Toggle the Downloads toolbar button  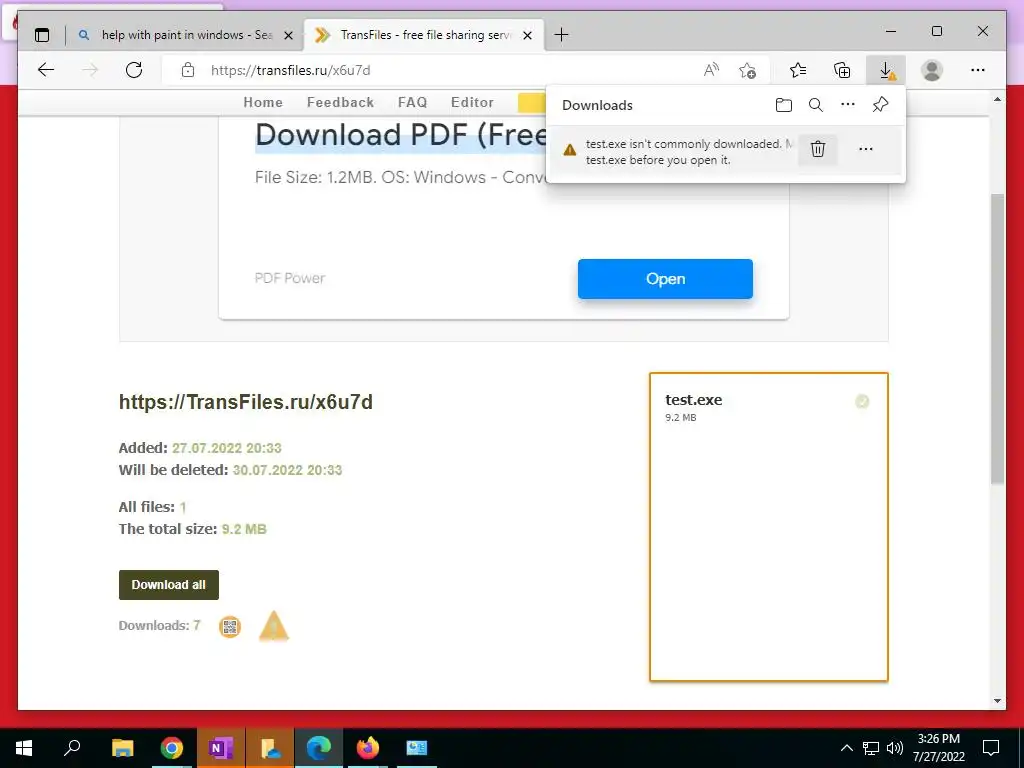coord(886,70)
